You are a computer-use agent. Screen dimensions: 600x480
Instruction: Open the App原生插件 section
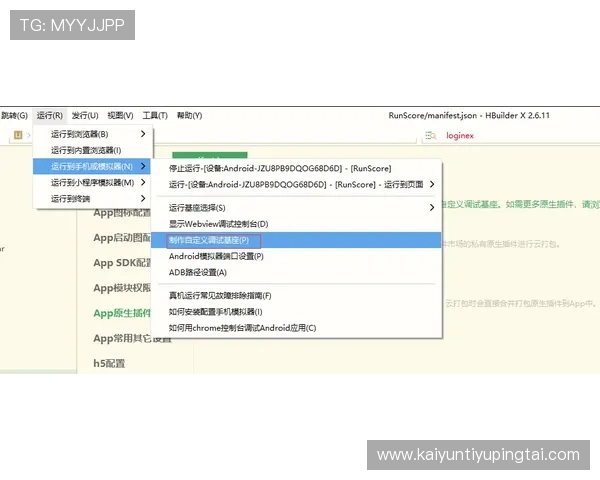(122, 313)
